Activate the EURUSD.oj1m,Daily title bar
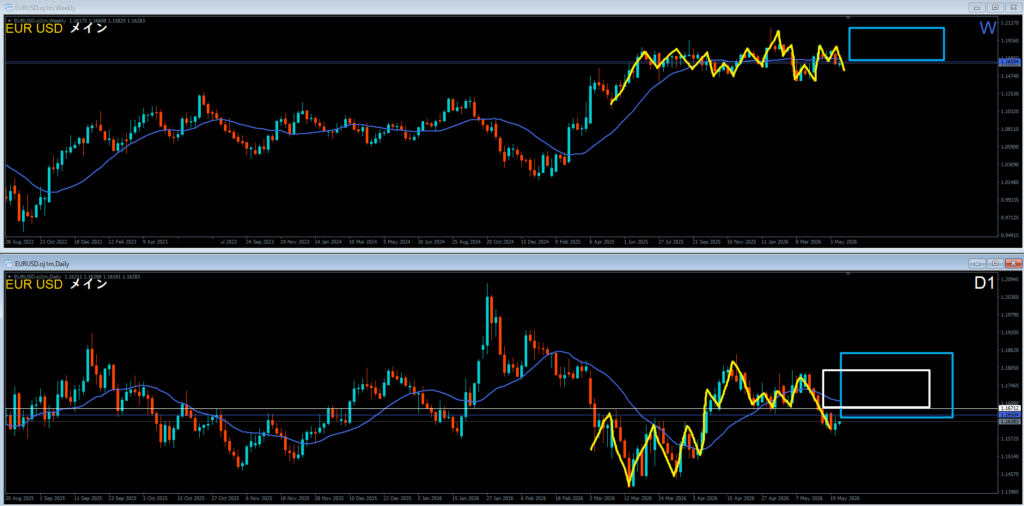Screen dimensions: 1024x506 pos(483,263)
